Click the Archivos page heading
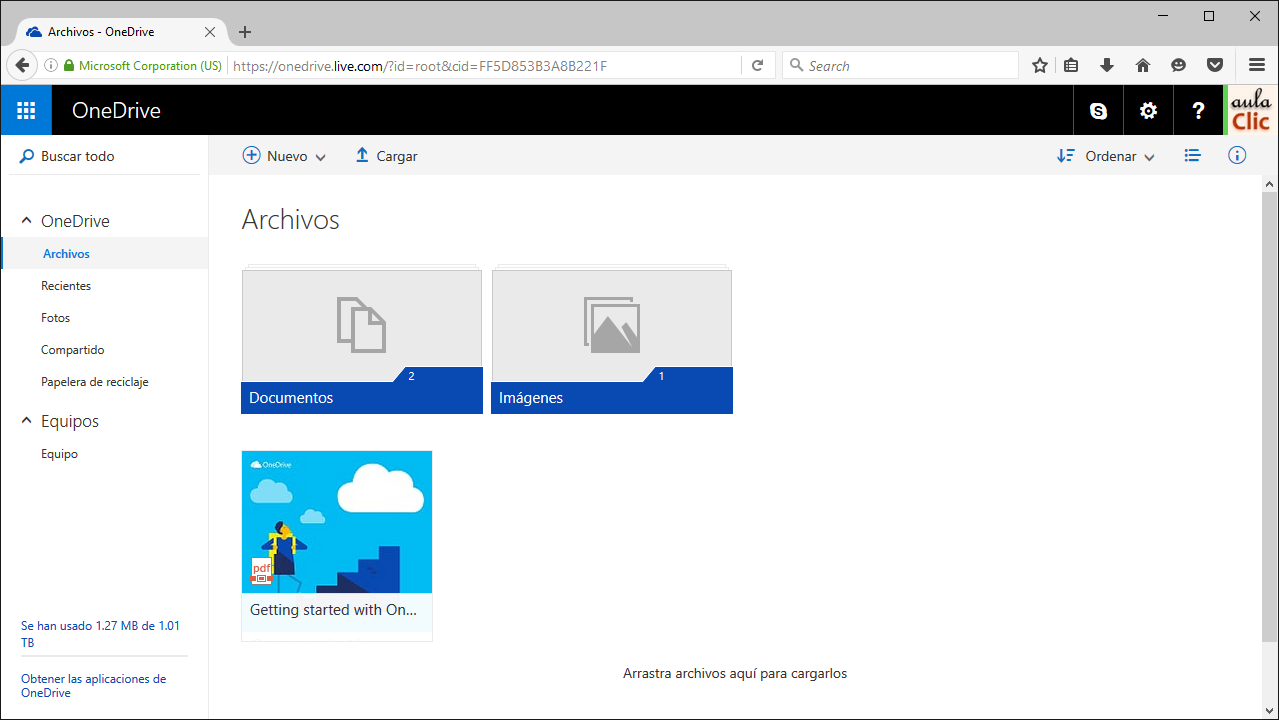 point(291,220)
